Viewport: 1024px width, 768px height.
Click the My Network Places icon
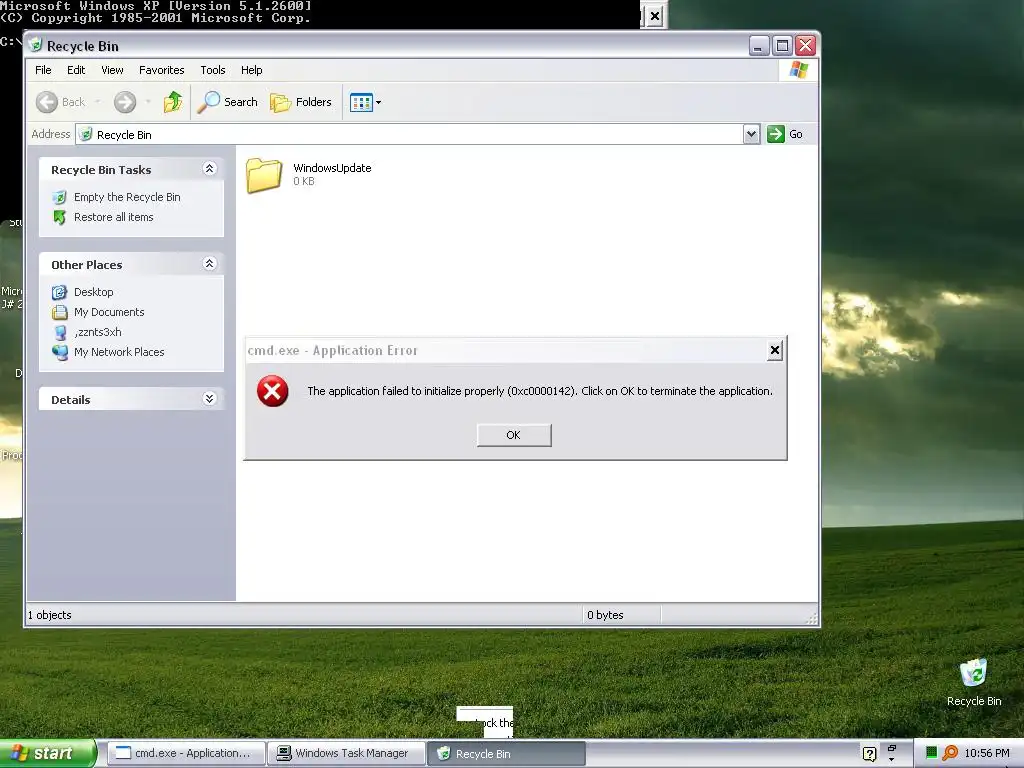[x=59, y=352]
